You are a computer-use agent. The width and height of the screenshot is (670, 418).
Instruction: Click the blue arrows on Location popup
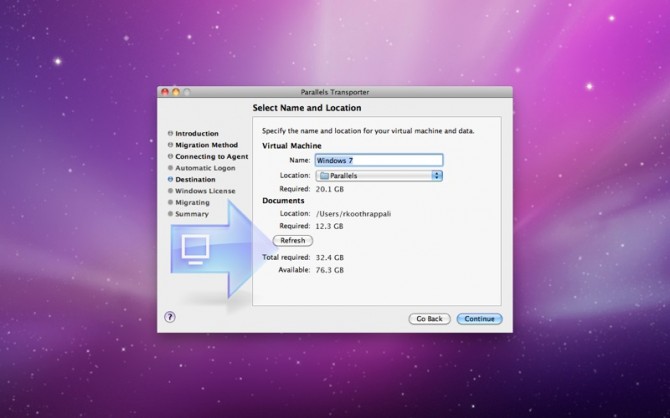click(437, 175)
